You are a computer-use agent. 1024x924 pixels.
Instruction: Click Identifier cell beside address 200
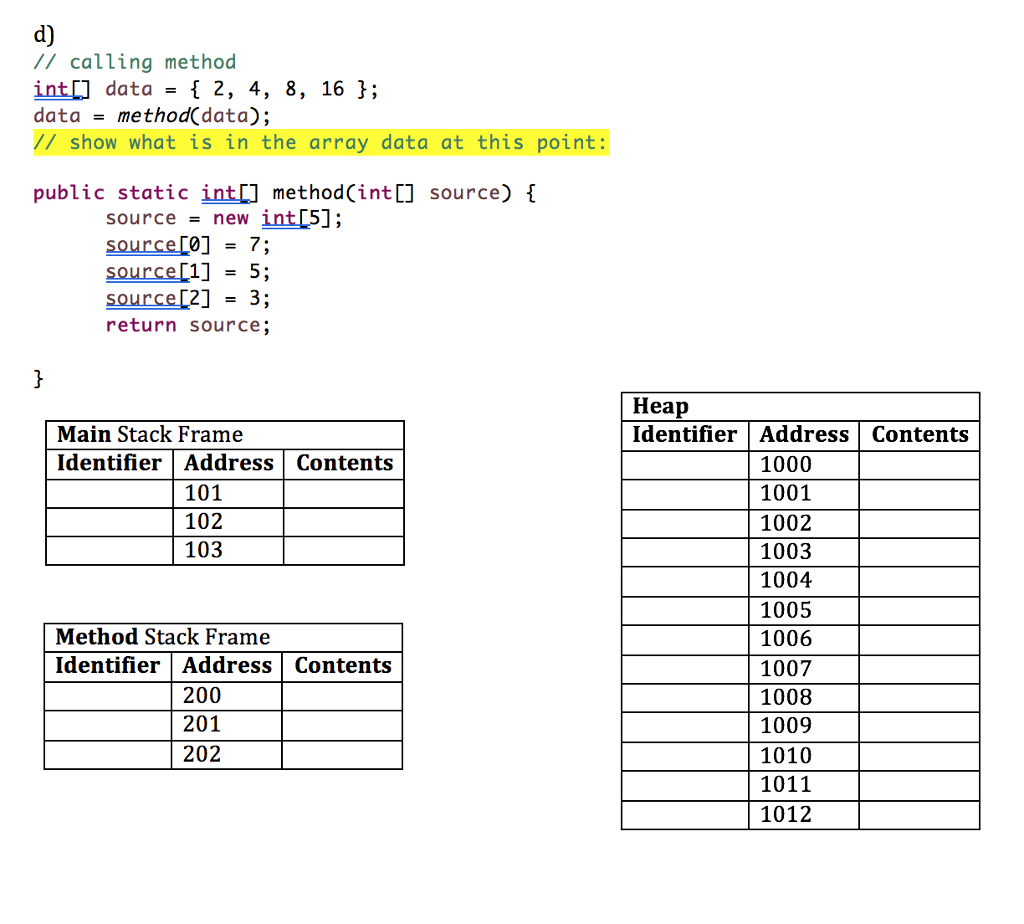click(x=108, y=696)
